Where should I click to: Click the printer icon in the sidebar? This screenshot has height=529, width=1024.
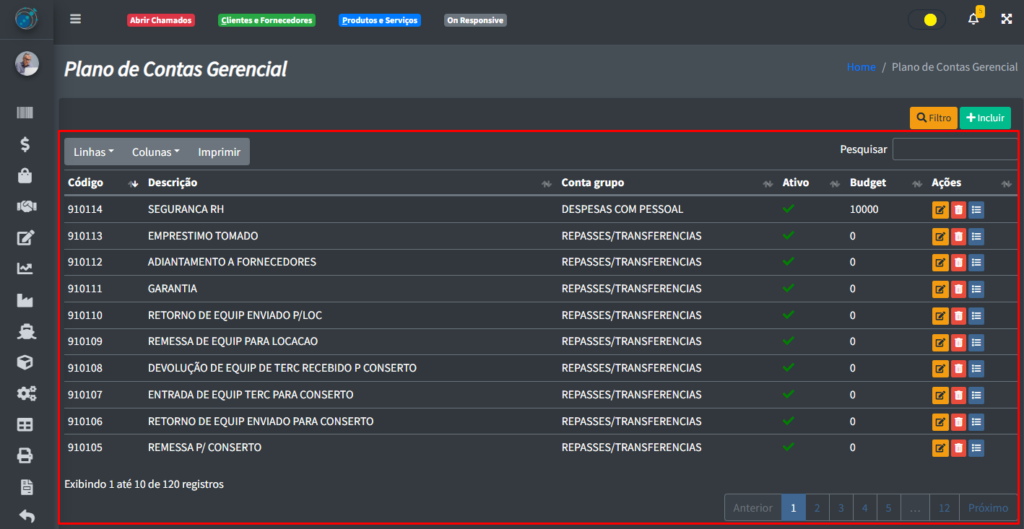click(26, 456)
